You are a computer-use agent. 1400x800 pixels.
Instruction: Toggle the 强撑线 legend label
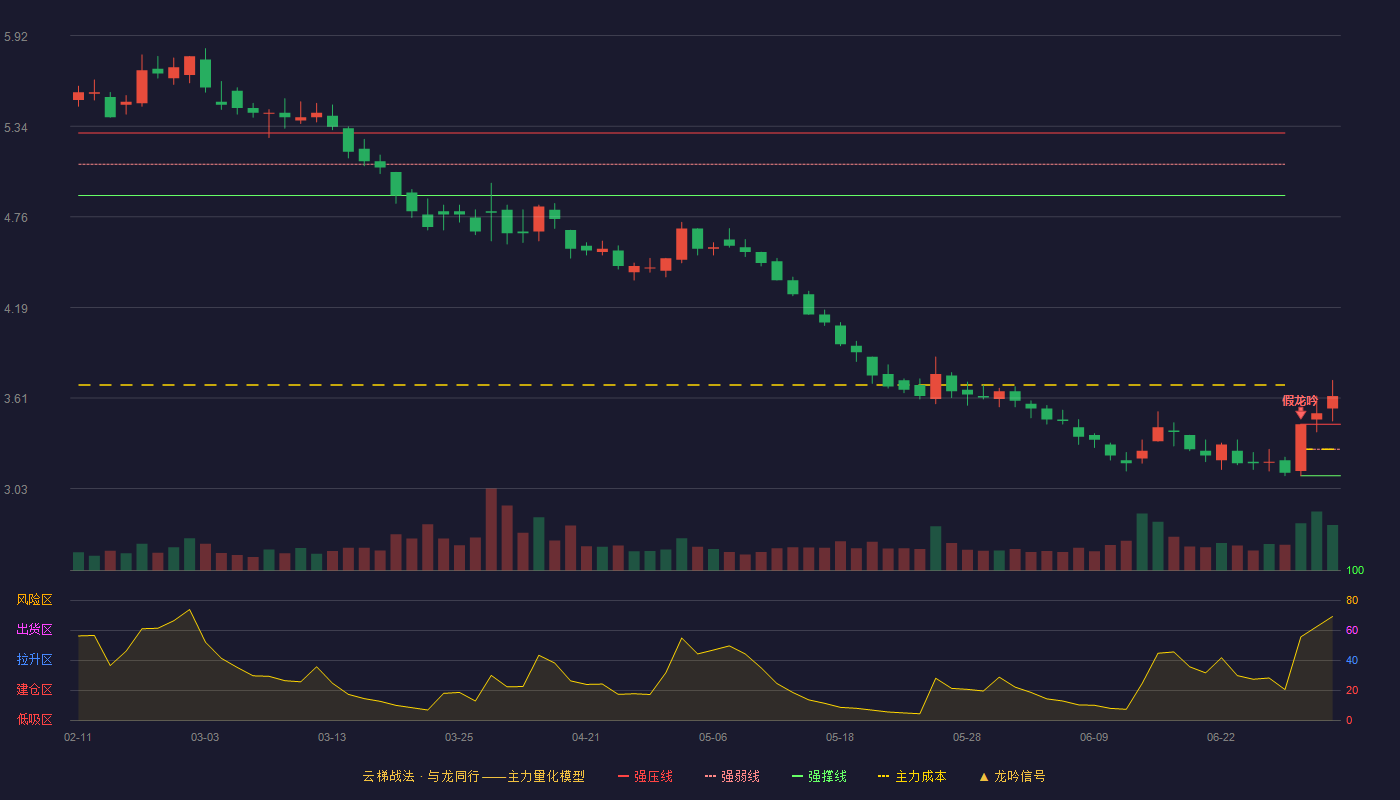click(x=827, y=777)
